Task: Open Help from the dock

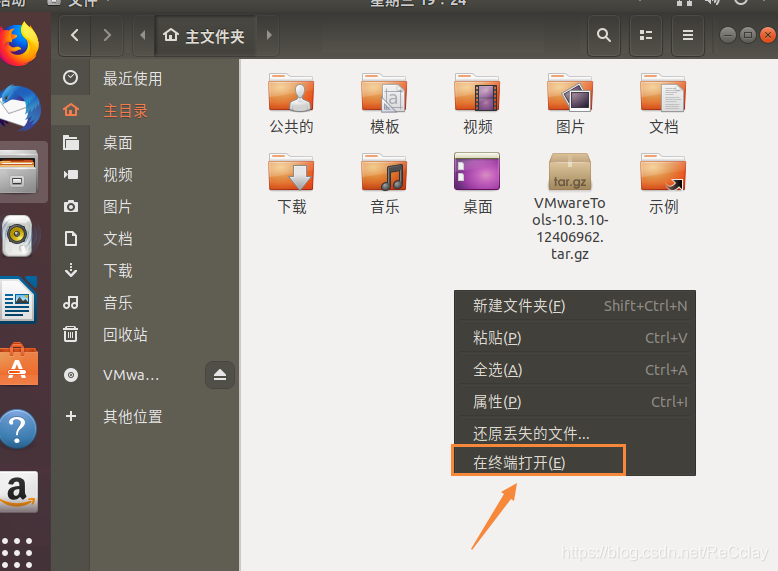Action: (18, 429)
